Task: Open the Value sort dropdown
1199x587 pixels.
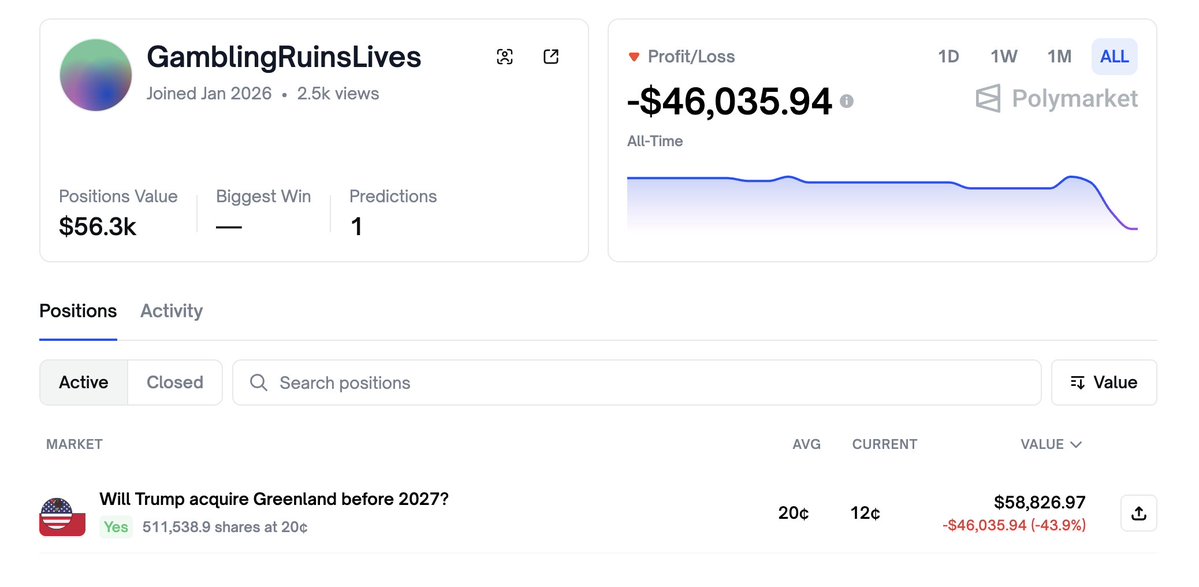Action: tap(1103, 382)
